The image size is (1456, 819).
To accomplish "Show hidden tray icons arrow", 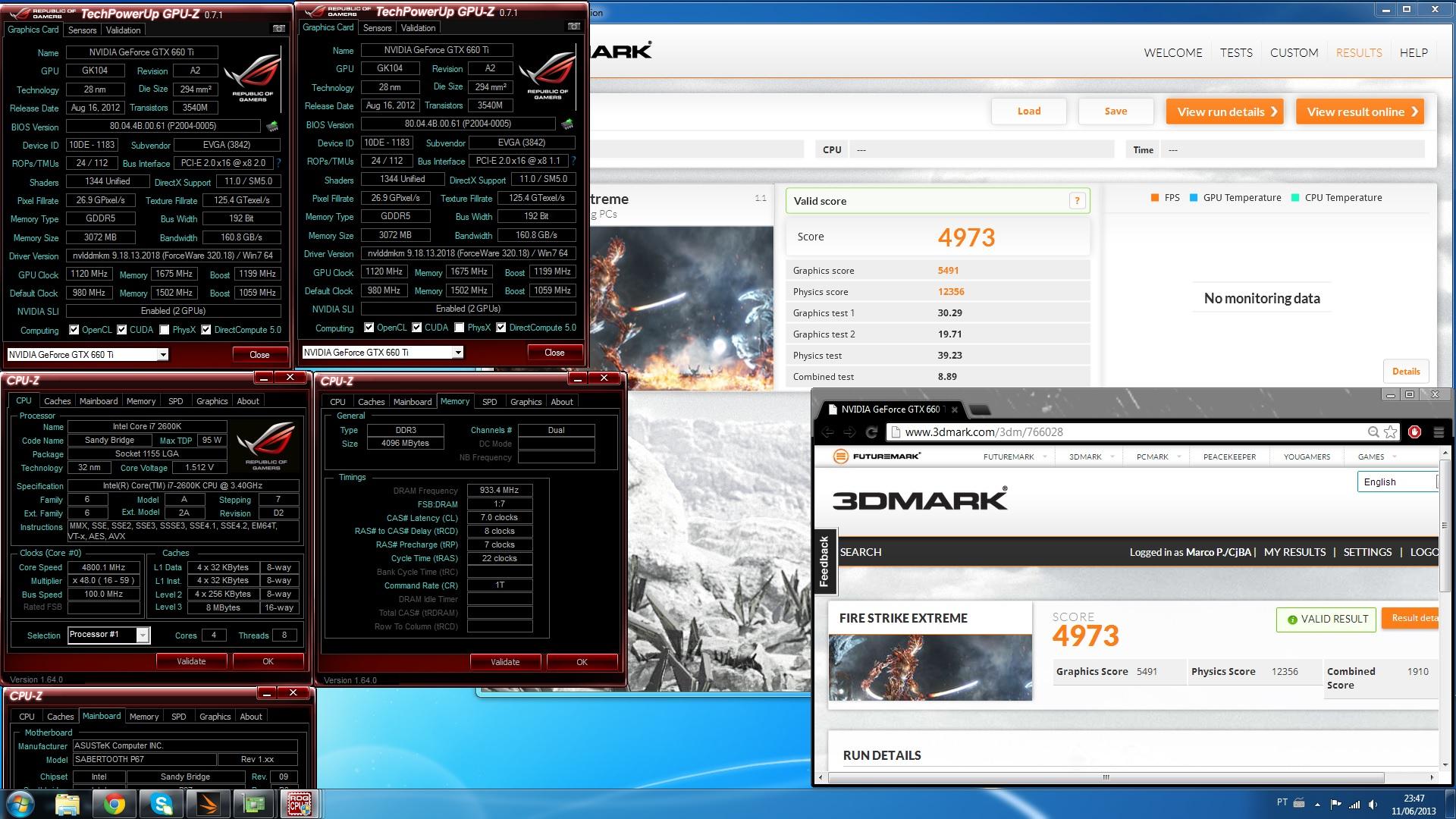I will click(x=1317, y=804).
